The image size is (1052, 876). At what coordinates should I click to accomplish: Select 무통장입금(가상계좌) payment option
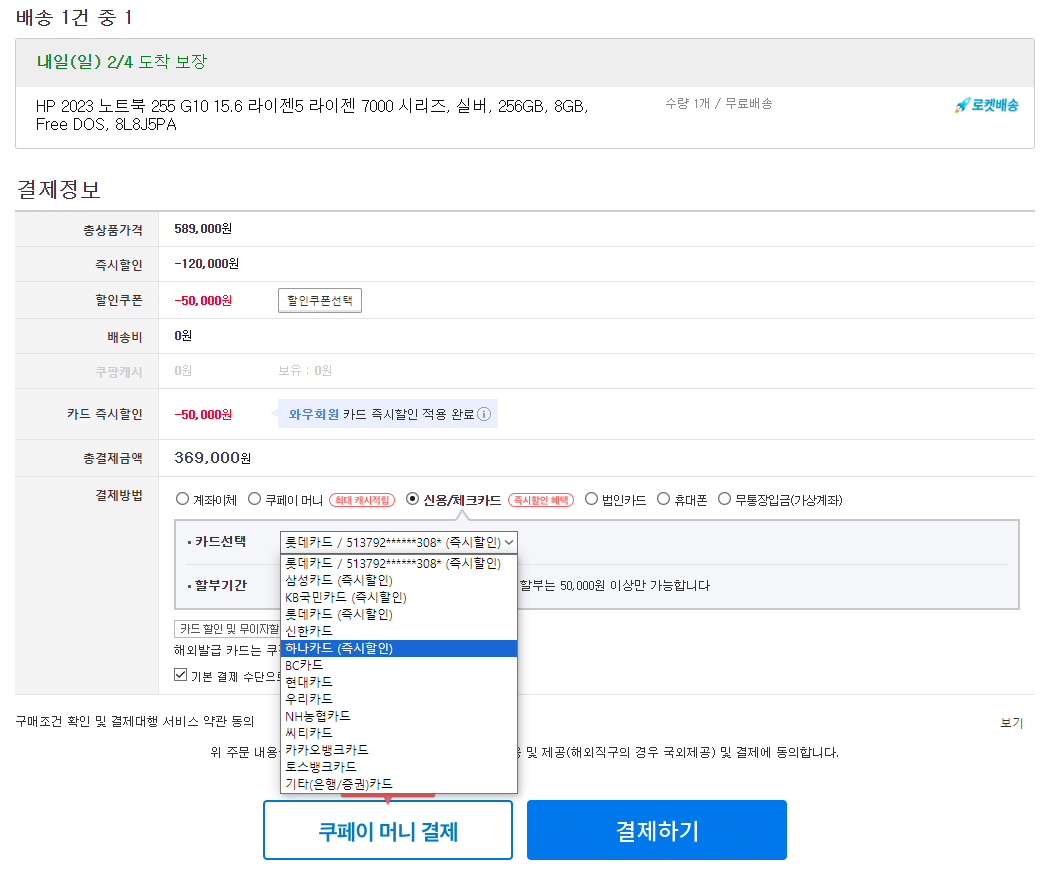[x=723, y=499]
